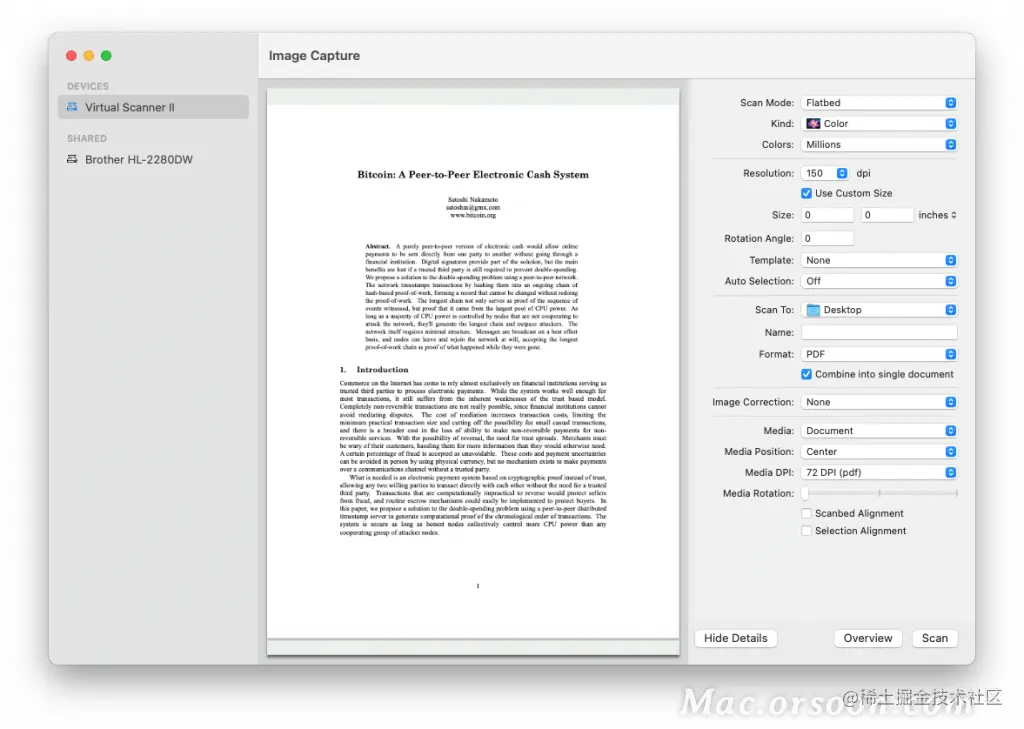Open the Scan To Desktop dropdown
1024x729 pixels.
(x=879, y=310)
